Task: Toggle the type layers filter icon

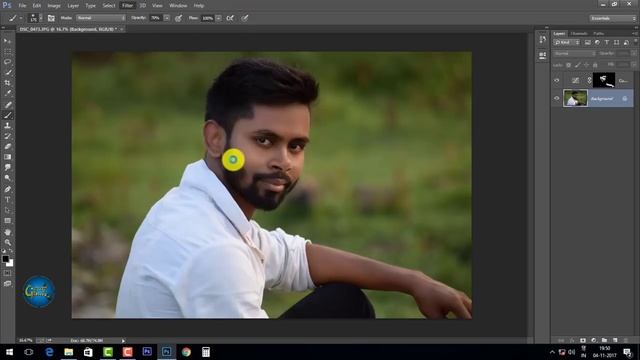Action: (607, 42)
